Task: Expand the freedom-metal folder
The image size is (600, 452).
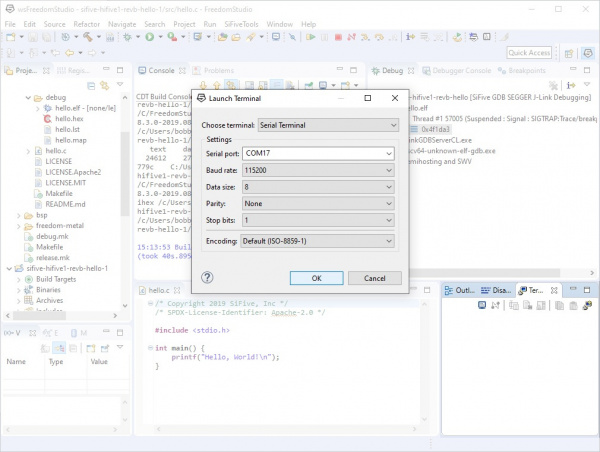Action: point(19,226)
